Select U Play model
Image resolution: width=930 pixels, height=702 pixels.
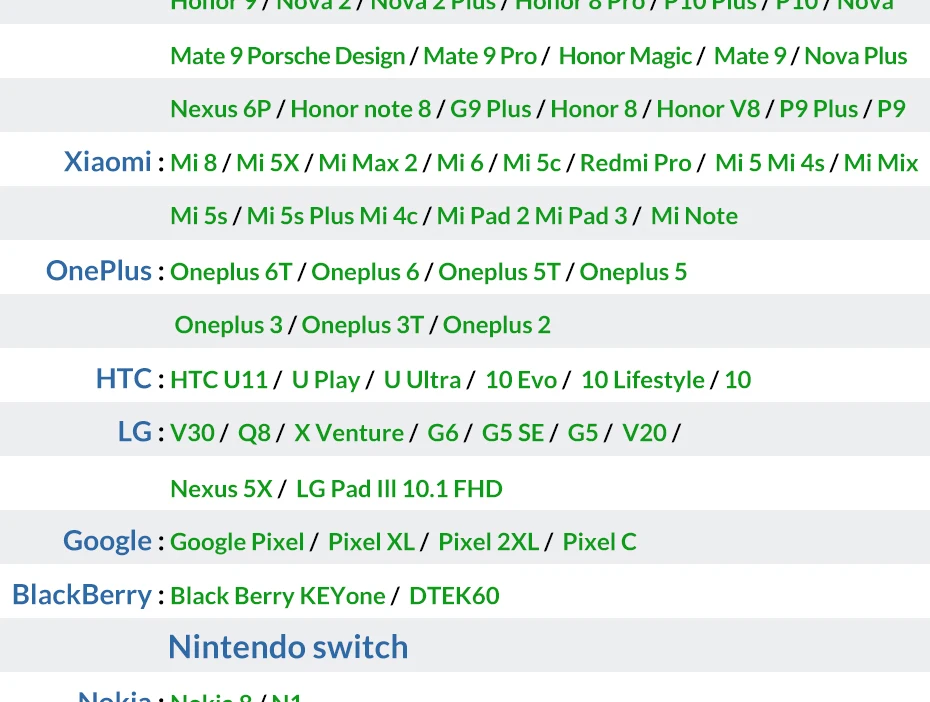tap(326, 380)
